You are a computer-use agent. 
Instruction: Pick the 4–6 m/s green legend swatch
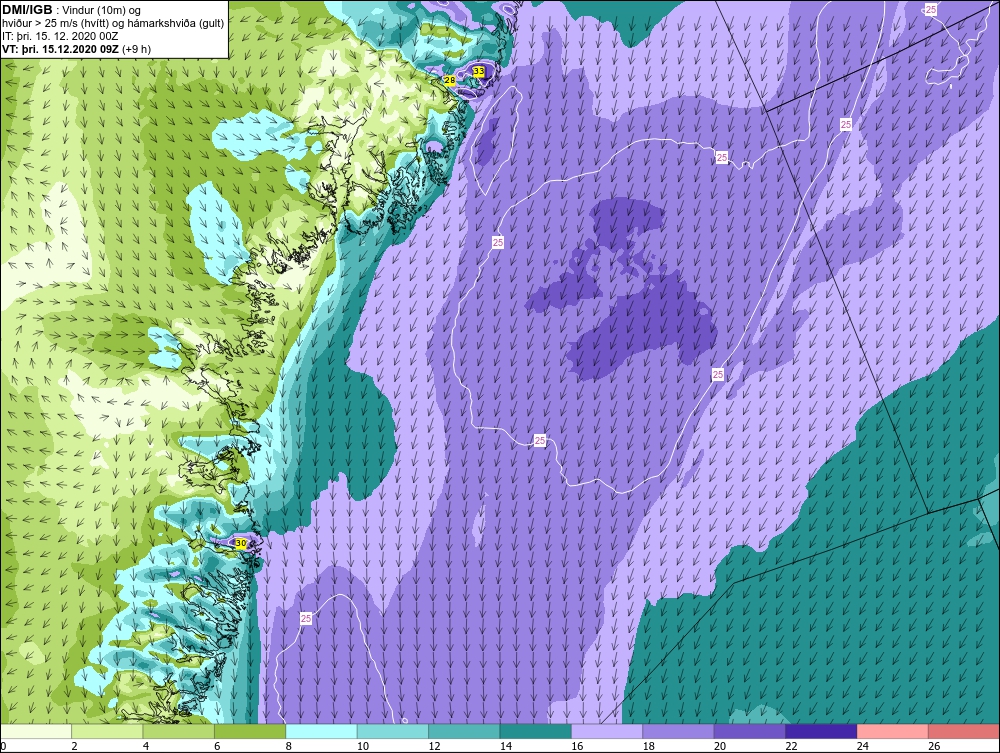pos(179,731)
